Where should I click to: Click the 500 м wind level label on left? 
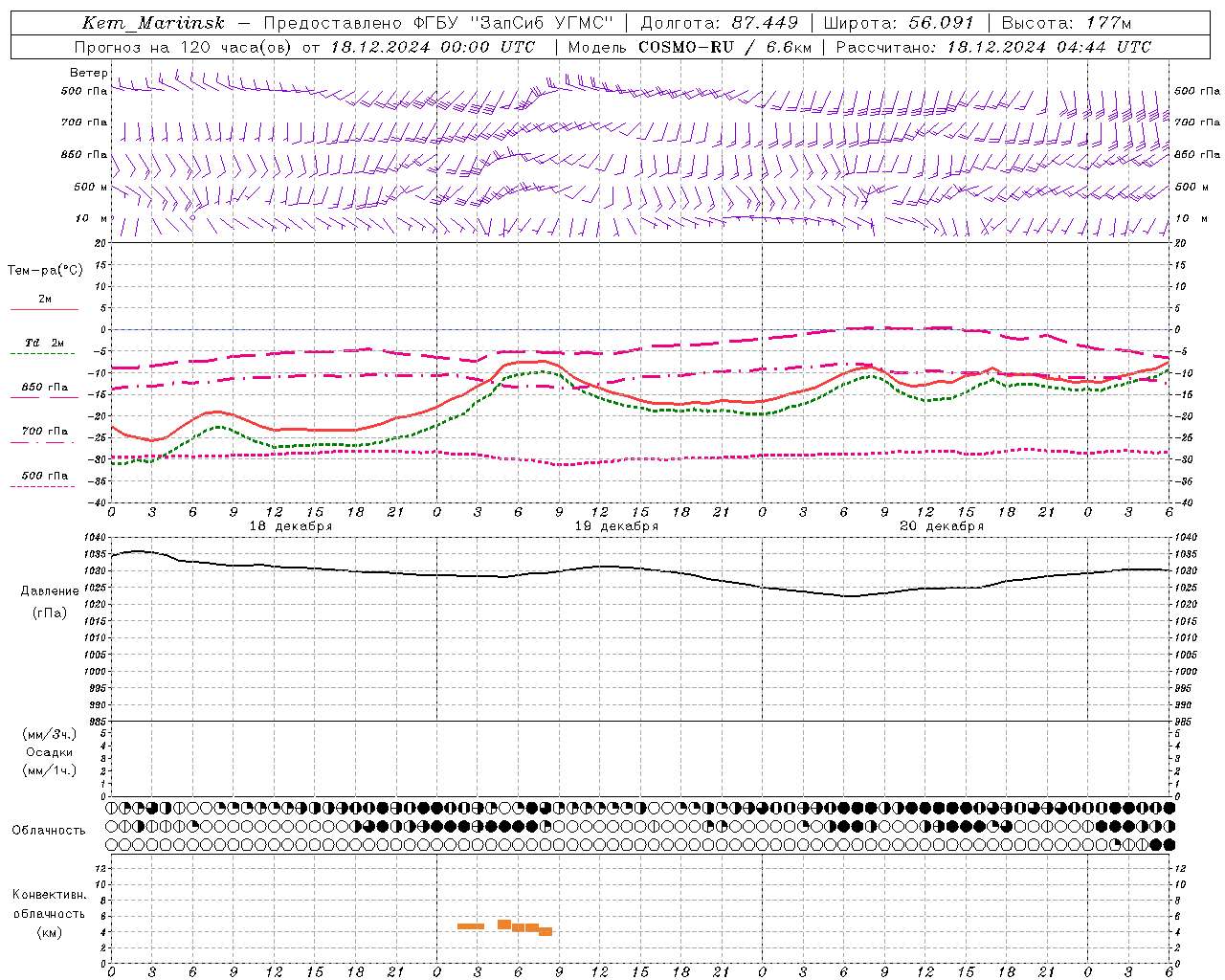pyautogui.click(x=90, y=187)
